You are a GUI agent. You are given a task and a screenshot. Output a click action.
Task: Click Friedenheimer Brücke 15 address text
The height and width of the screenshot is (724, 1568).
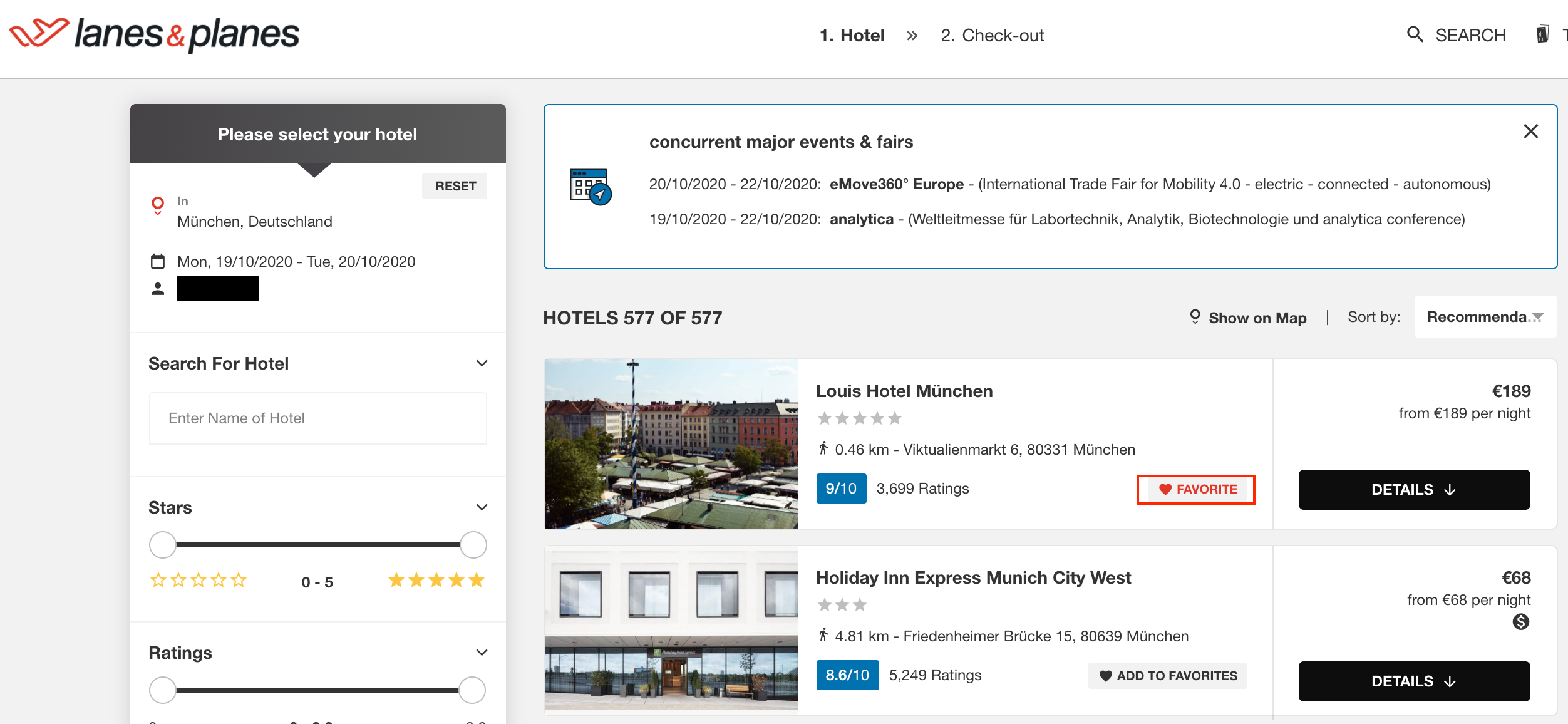[x=1046, y=636]
